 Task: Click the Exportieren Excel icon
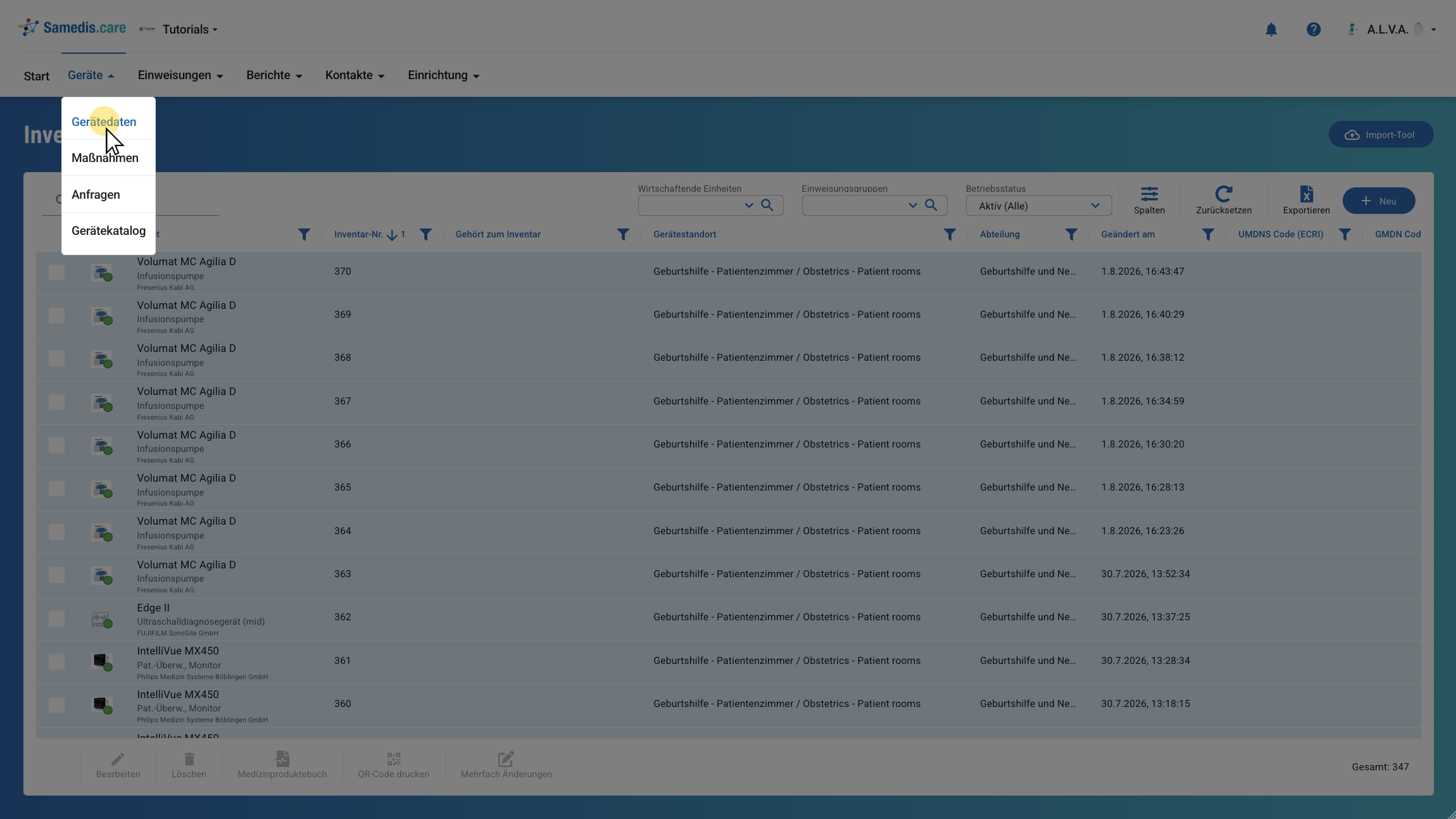1306,194
